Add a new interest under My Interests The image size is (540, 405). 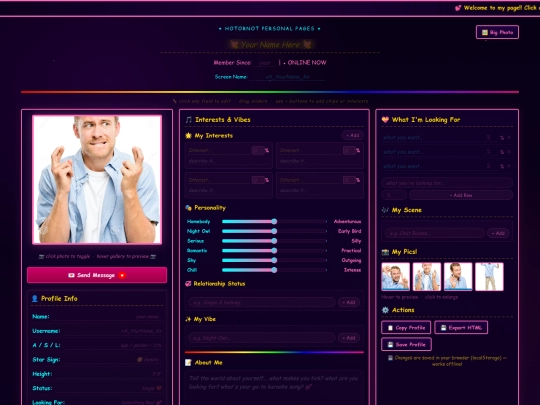(352, 135)
